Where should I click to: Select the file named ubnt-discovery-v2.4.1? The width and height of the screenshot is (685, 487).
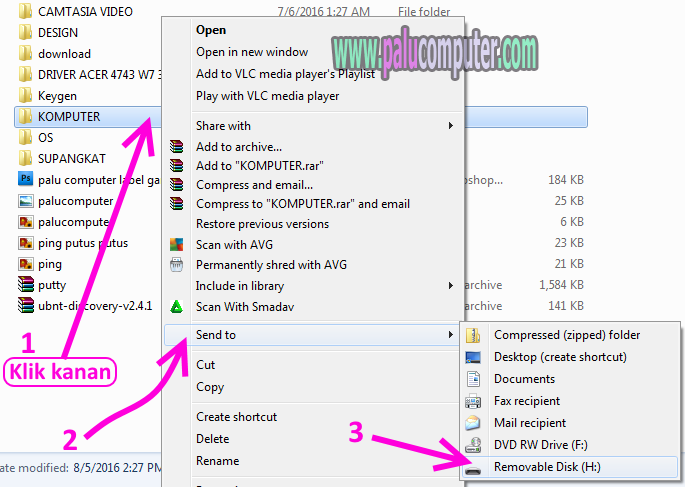coord(95,306)
